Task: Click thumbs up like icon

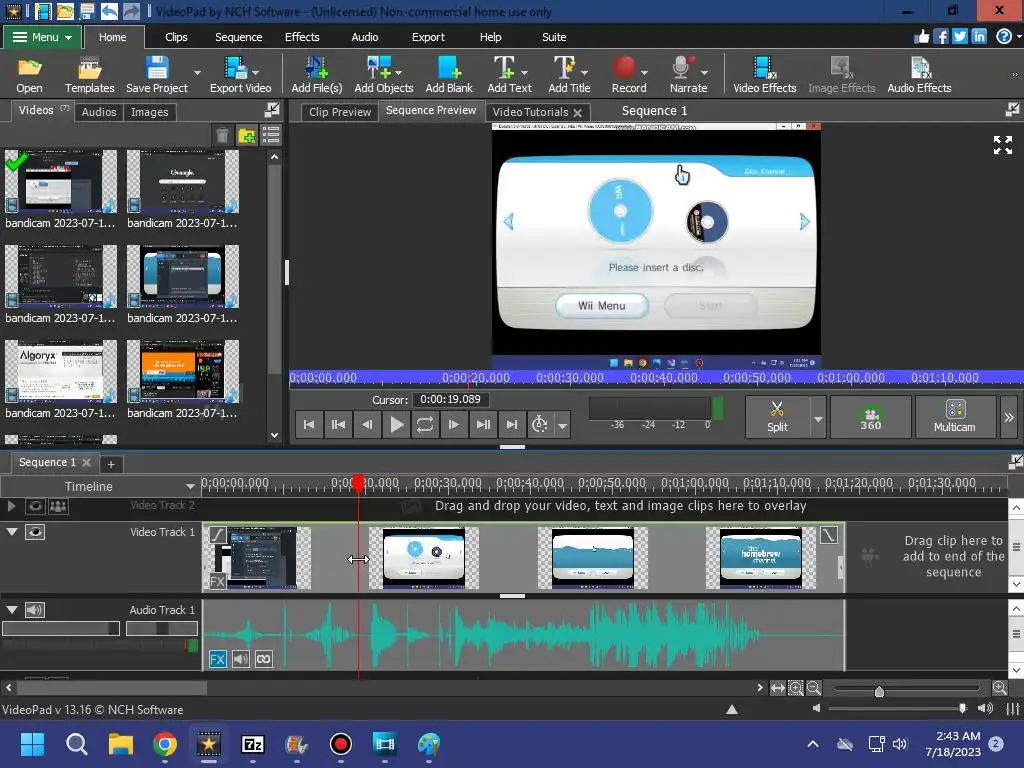Action: (921, 37)
